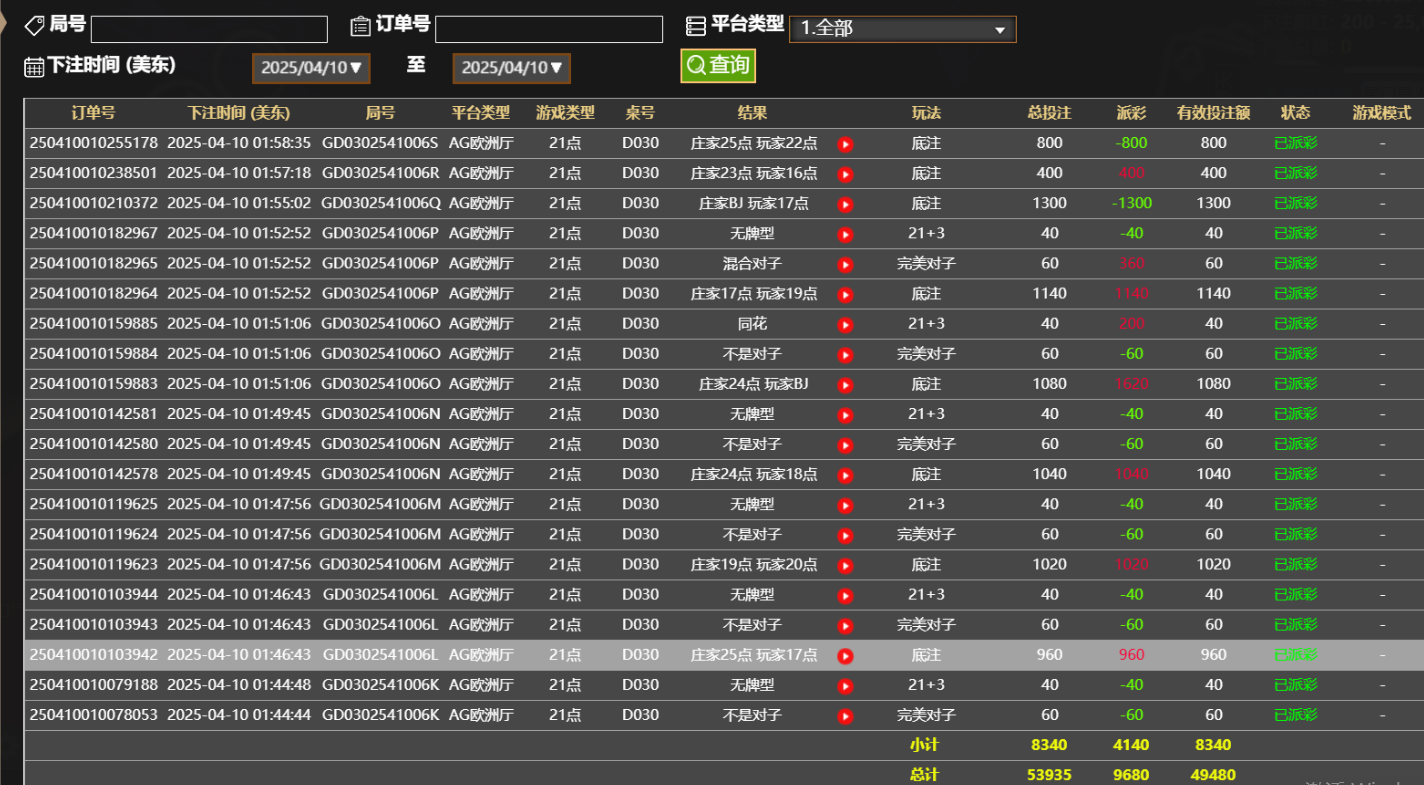Open the 平台类型 dropdown showing 1.全部
This screenshot has height=785, width=1424.
902,29
